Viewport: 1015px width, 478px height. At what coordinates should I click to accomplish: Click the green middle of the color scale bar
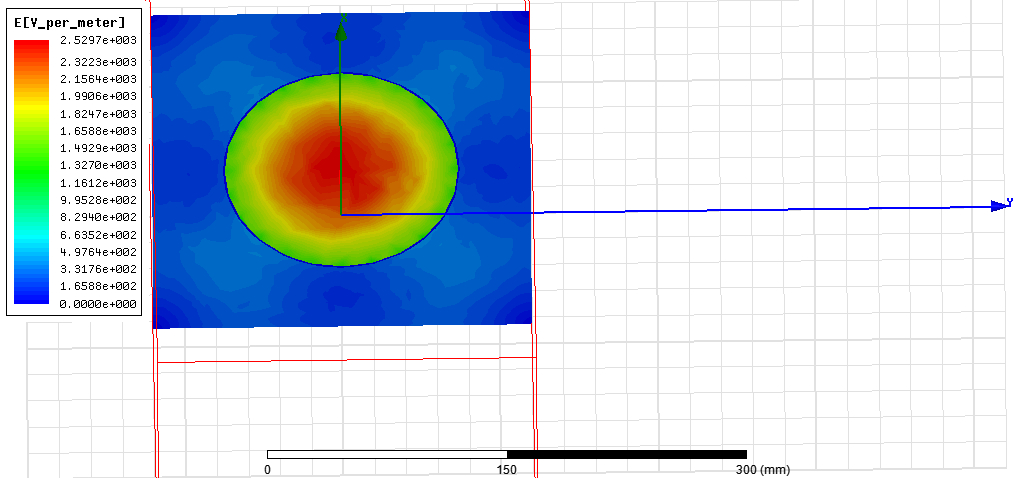click(32, 172)
